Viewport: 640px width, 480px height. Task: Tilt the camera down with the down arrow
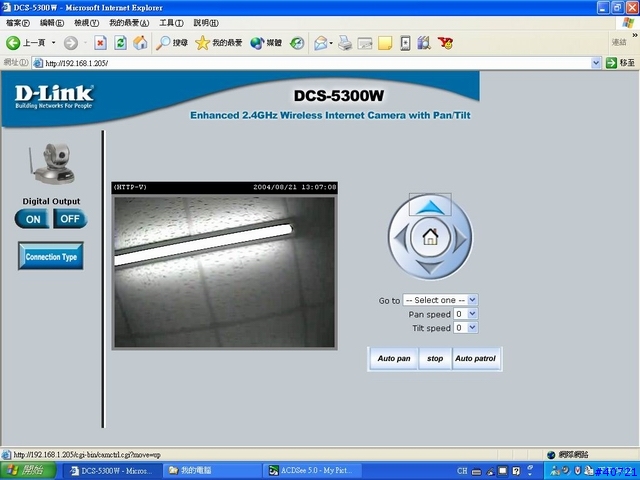(x=430, y=268)
